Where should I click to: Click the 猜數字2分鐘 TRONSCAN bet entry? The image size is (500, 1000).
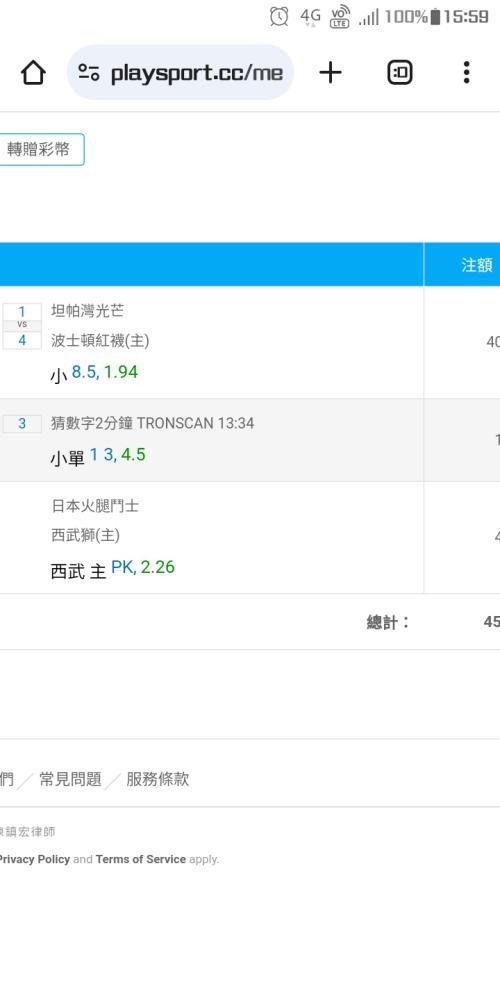tap(152, 423)
